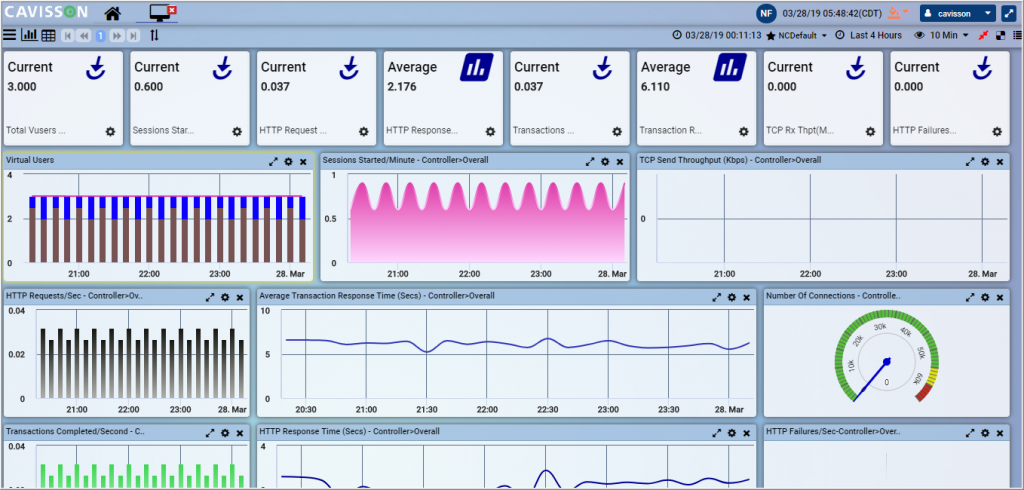Click the checkered layout icon
This screenshot has width=1024, height=490.
coord(1000,35)
